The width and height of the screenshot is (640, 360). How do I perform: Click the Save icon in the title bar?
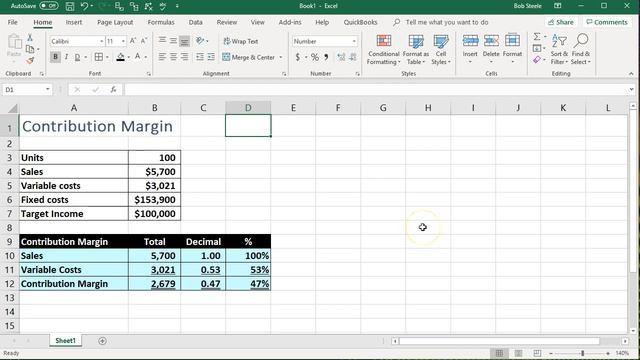point(70,6)
